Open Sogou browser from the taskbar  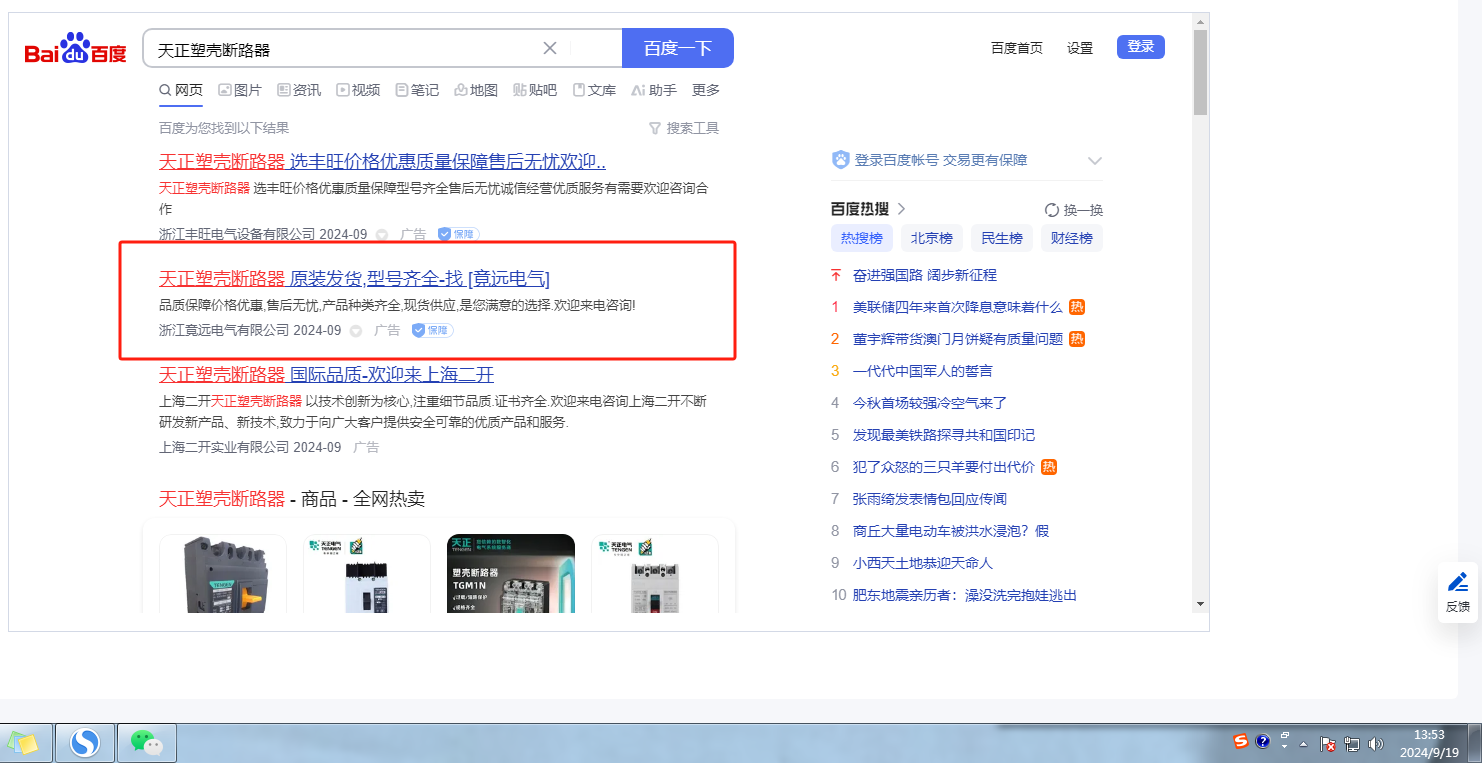pos(85,742)
